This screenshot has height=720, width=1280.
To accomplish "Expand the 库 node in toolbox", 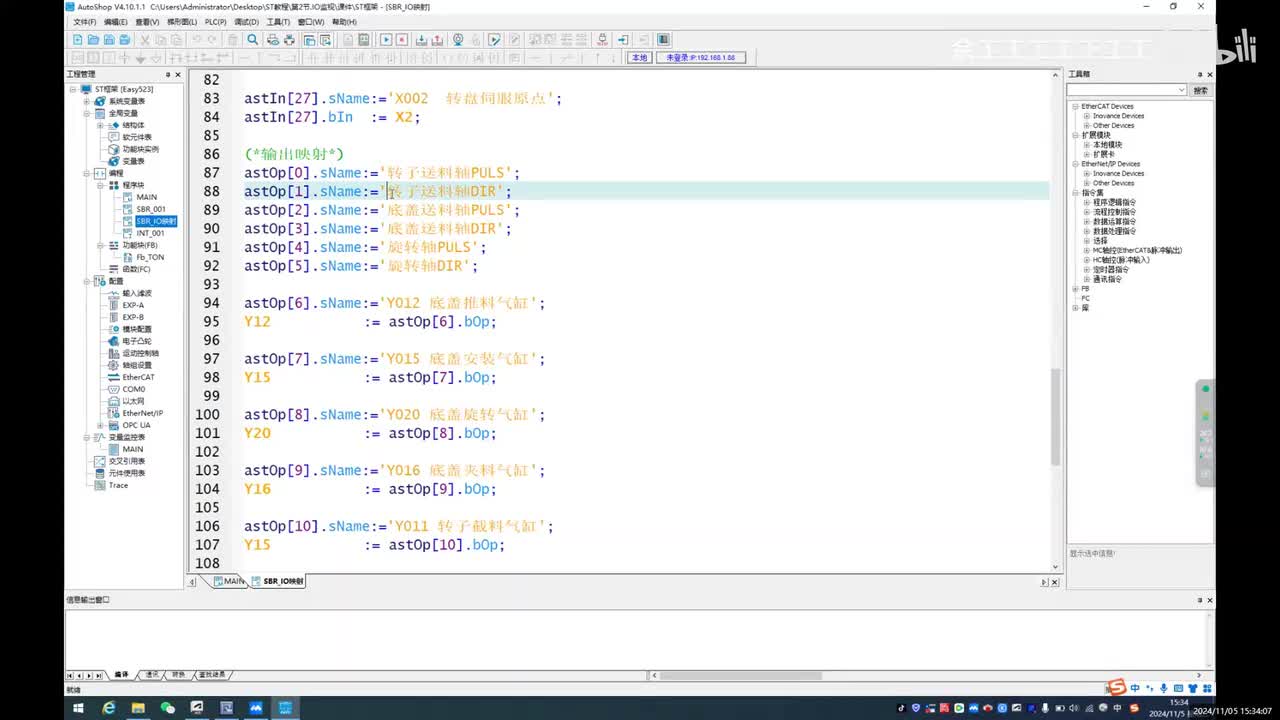I will tap(1075, 308).
